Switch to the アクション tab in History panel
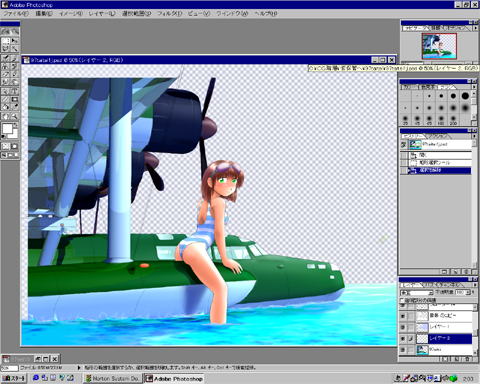 tap(437, 136)
